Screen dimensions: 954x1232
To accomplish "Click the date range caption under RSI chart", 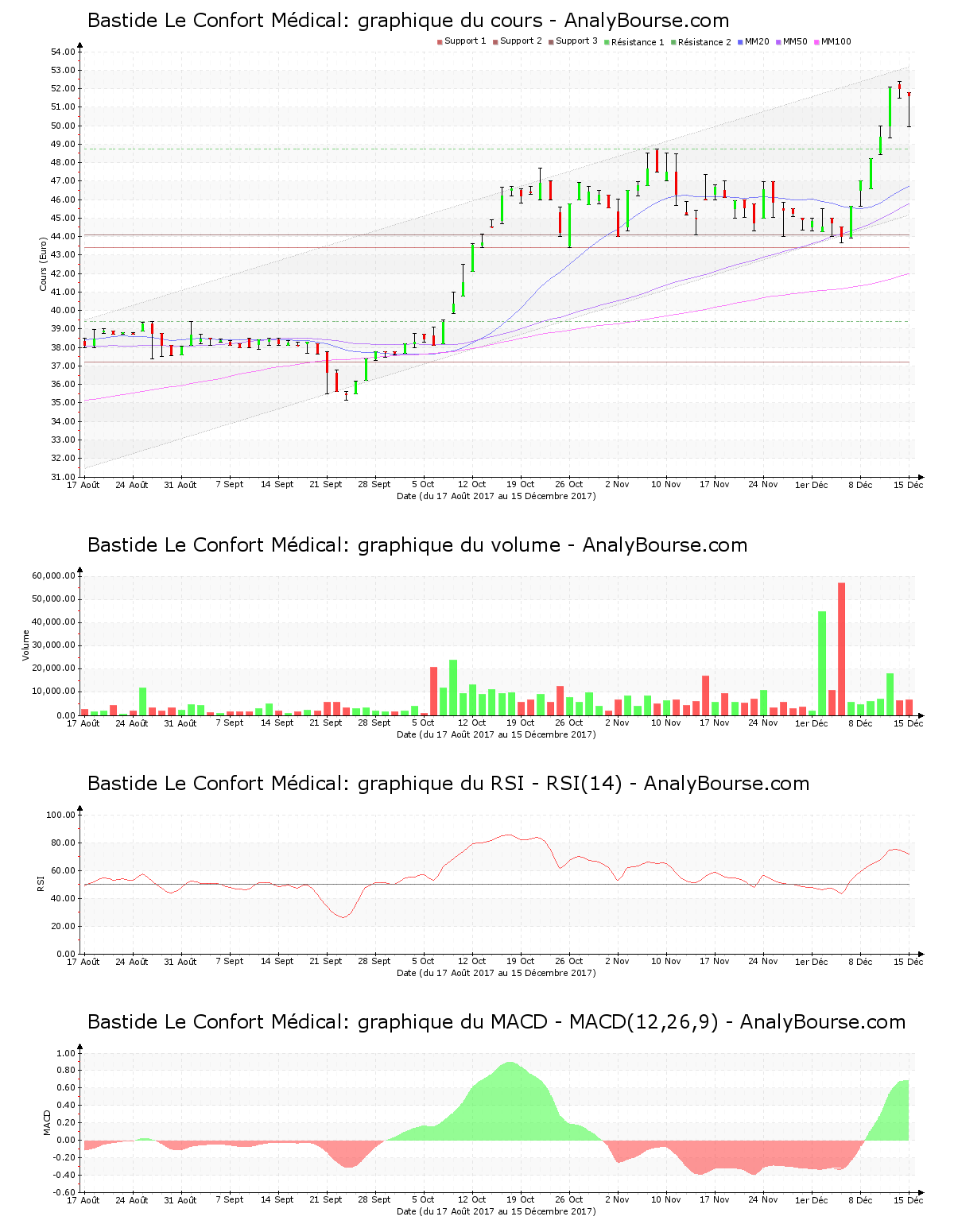I will coord(496,973).
